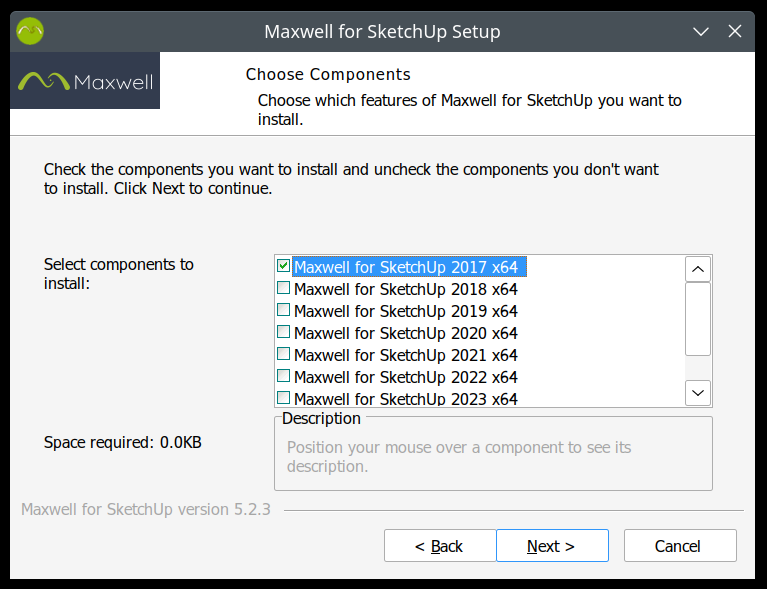Select the SketchUp 2021 x64 checkbox

284,355
